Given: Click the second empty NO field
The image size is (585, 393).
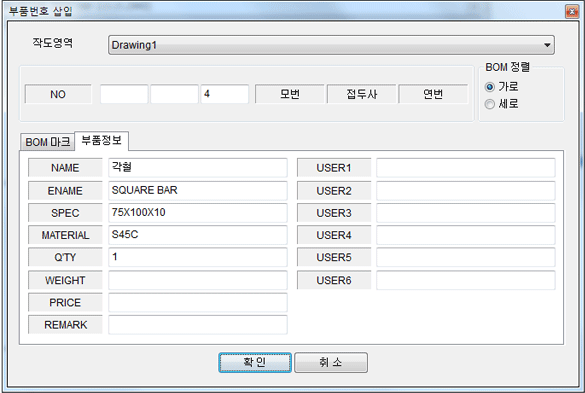Looking at the screenshot, I should [x=174, y=94].
